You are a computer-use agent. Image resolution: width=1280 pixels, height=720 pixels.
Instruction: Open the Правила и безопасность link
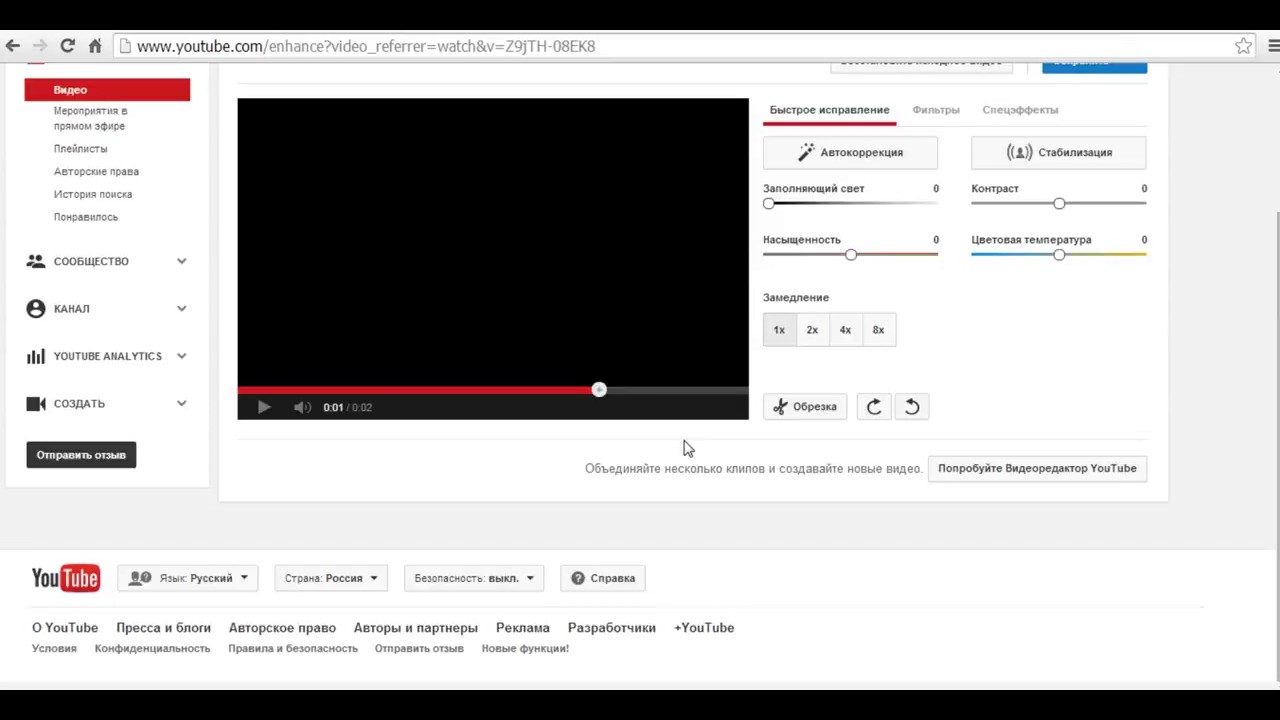tap(293, 649)
